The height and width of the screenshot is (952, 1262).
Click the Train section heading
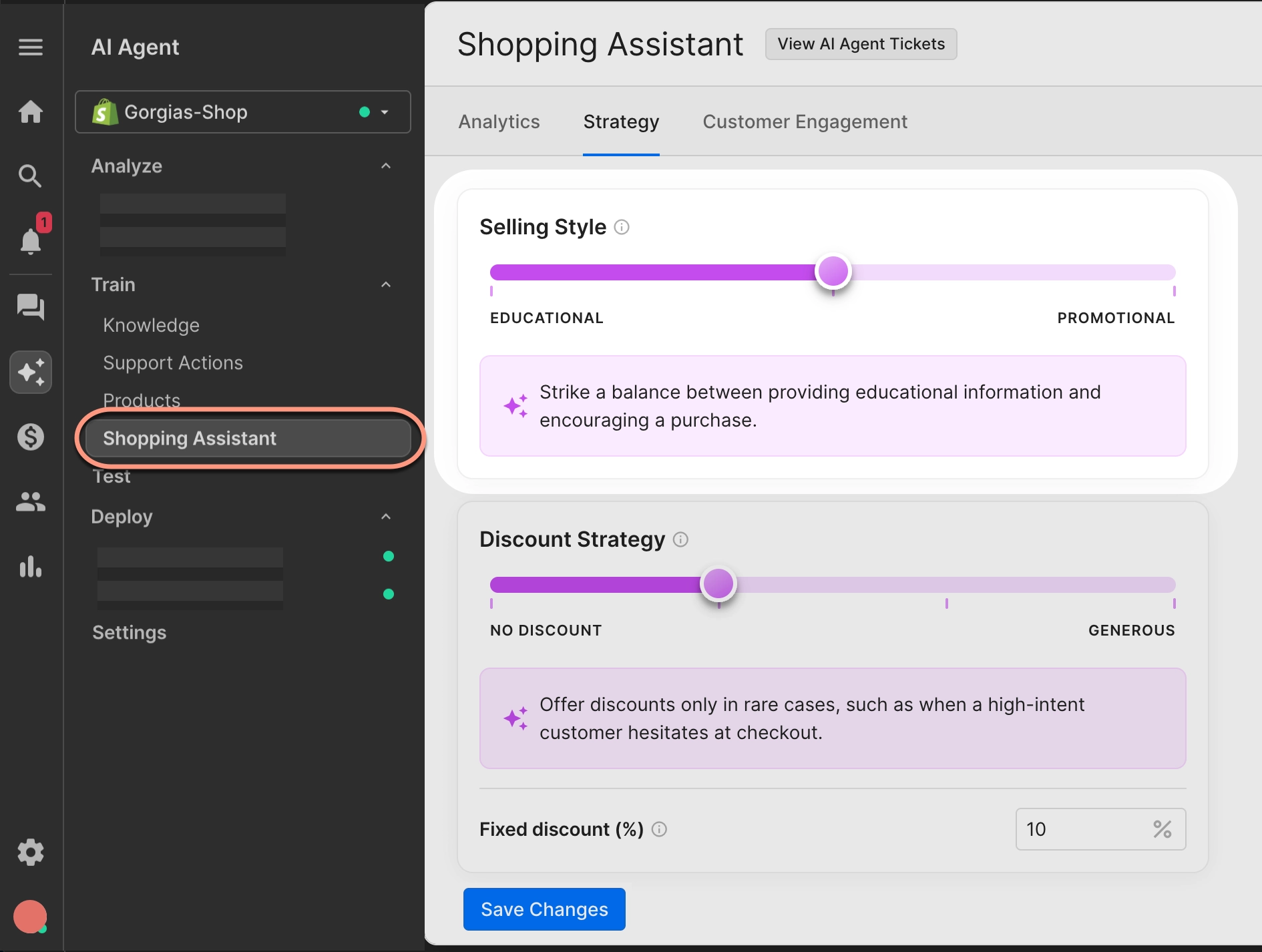tap(114, 284)
